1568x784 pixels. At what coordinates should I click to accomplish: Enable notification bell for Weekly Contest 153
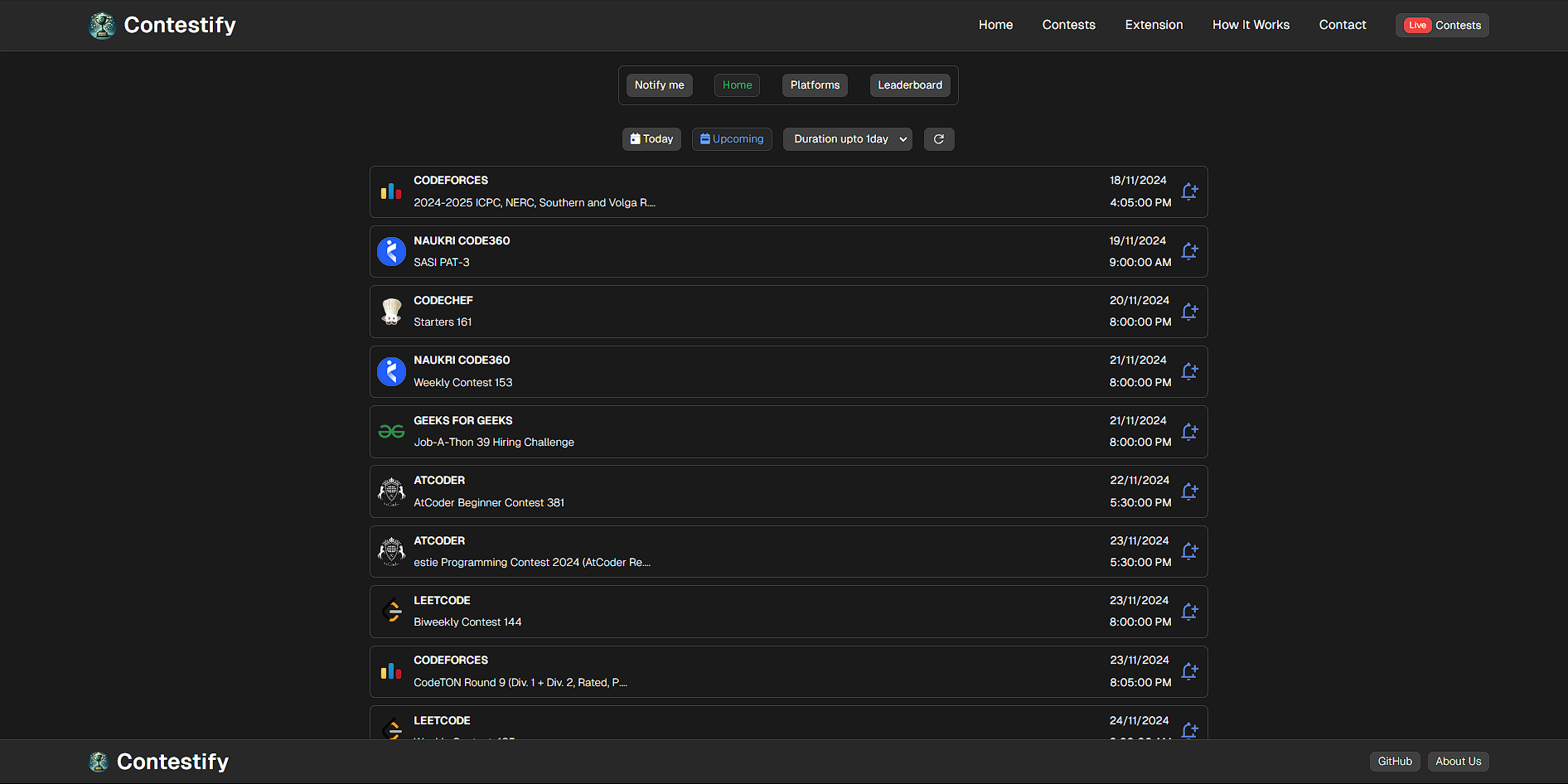tap(1190, 371)
